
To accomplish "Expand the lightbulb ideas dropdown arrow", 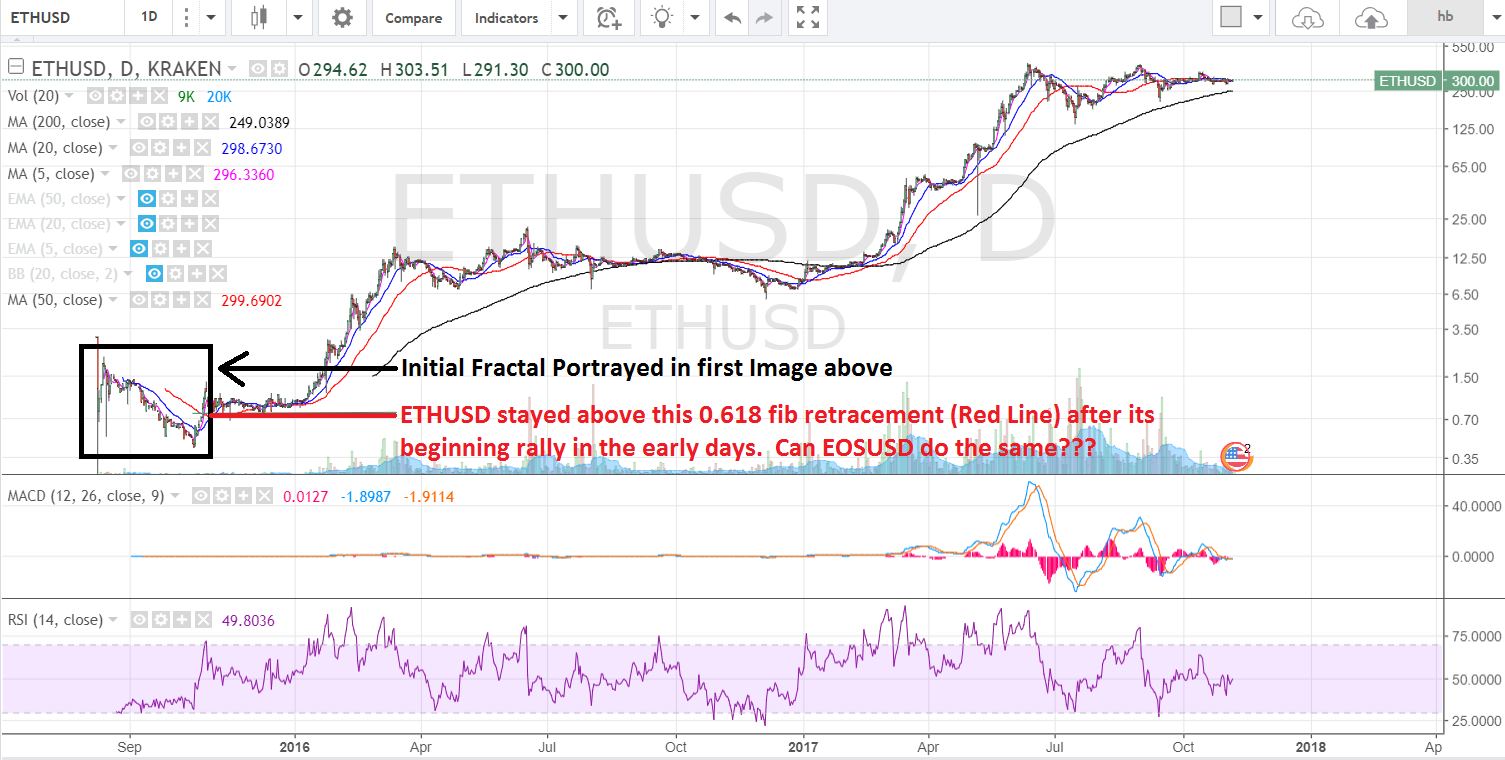I will pos(695,18).
